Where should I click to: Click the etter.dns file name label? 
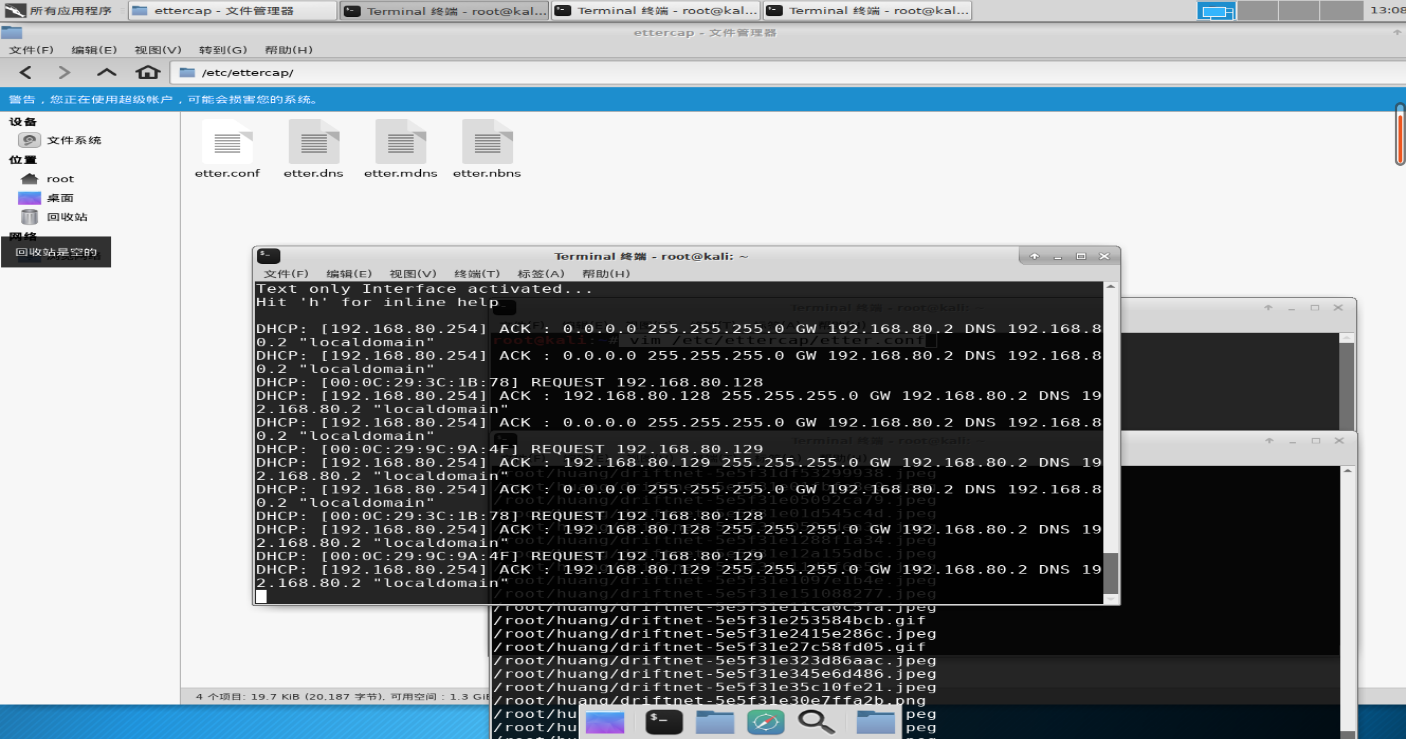[x=314, y=173]
